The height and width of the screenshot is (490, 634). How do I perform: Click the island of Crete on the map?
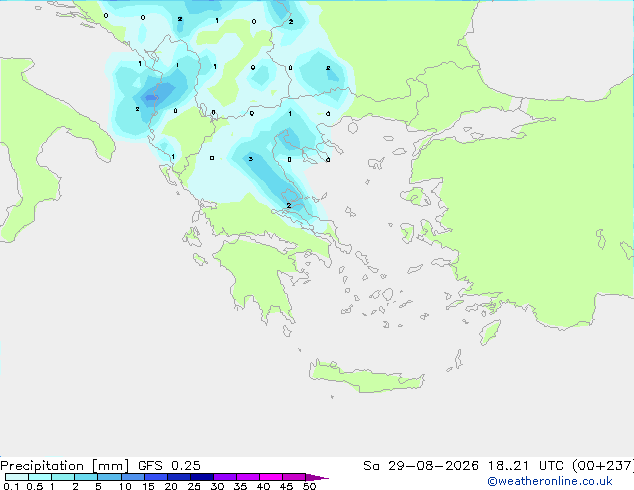pyautogui.click(x=366, y=376)
